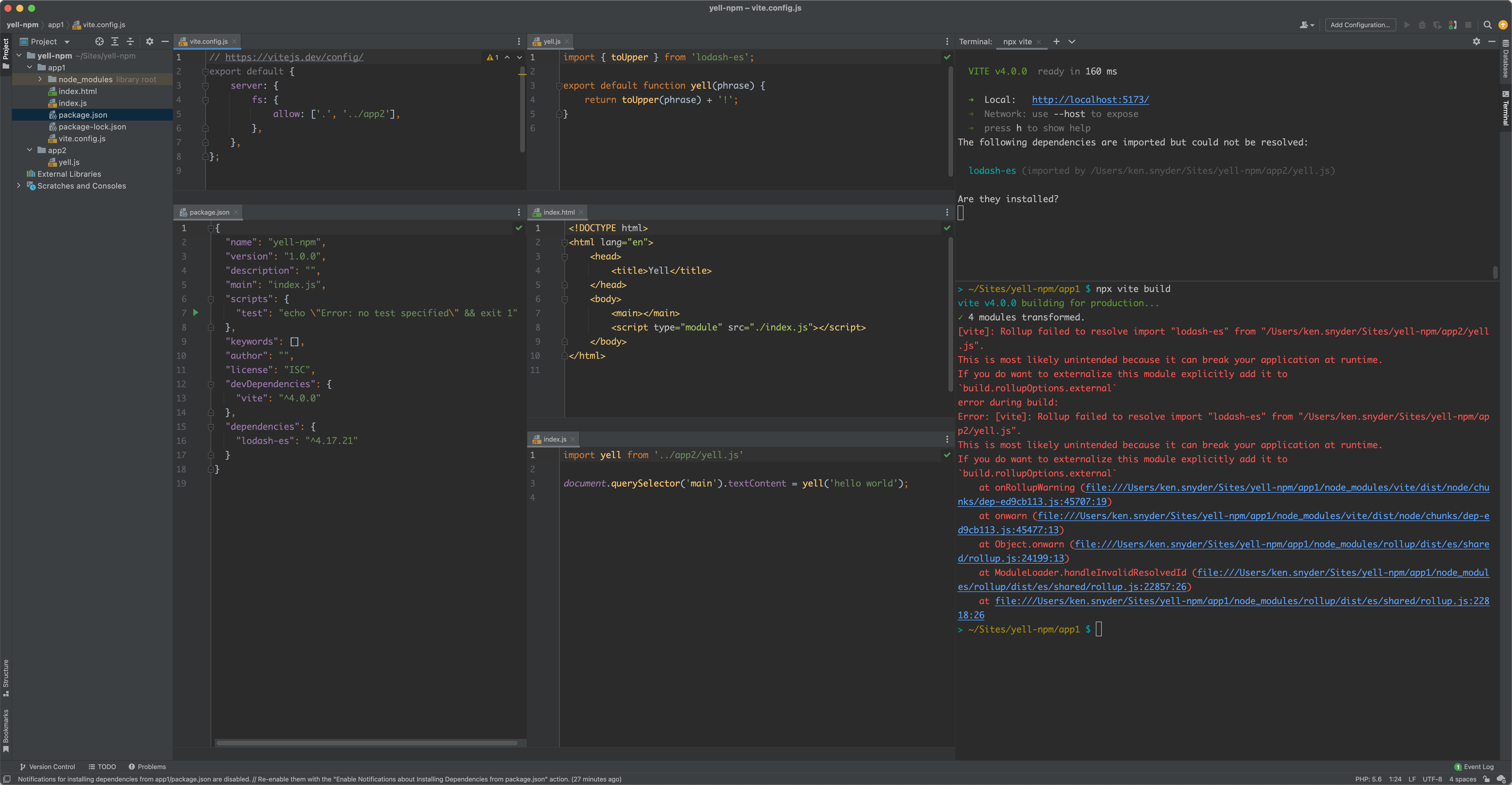Open the Problems tool tab
The image size is (1512, 785).
click(147, 767)
